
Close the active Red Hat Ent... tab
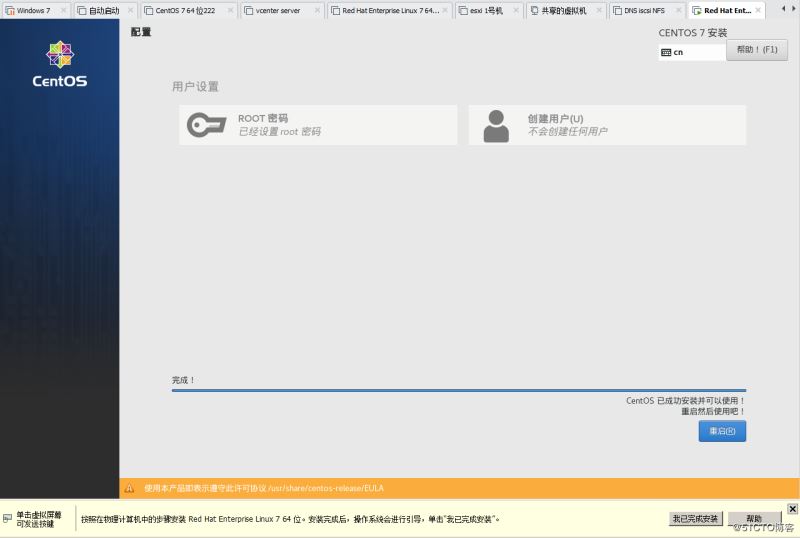[x=758, y=10]
